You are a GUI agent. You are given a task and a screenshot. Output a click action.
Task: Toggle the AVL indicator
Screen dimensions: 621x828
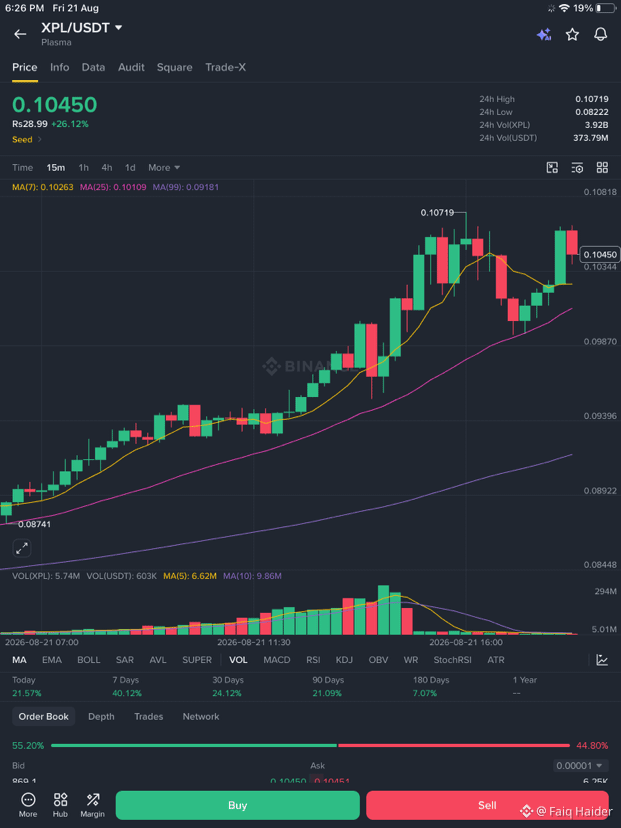[x=158, y=660]
